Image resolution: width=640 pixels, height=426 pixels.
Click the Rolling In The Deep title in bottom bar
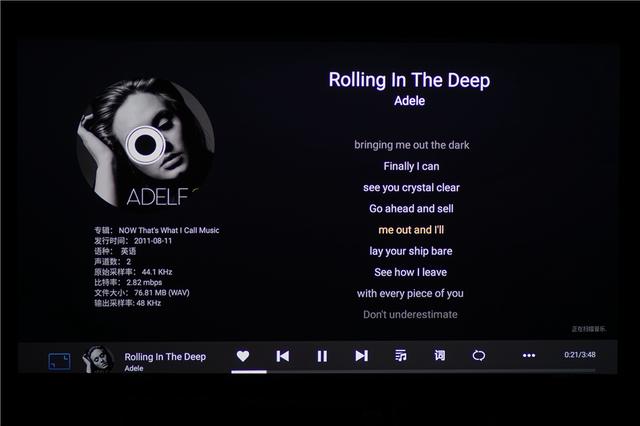(165, 357)
